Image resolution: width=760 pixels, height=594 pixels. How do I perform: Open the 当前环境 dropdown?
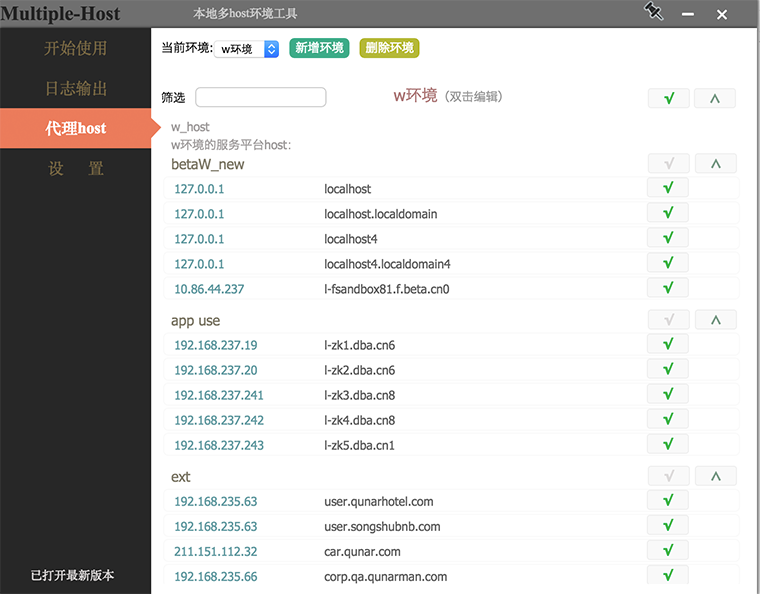247,49
